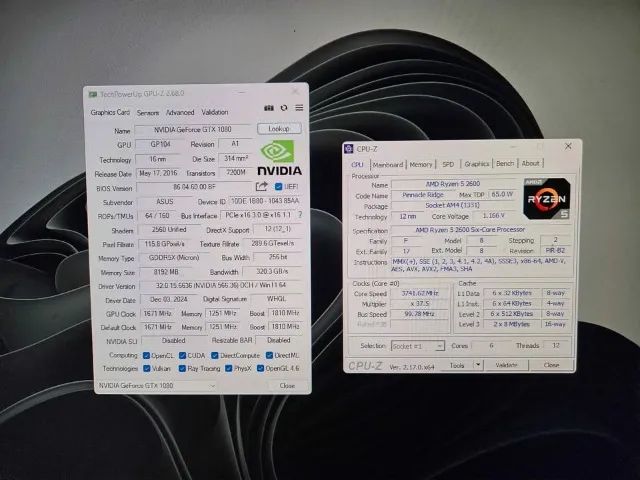Toggle the UEFI checkbox
The width and height of the screenshot is (640, 480).
pos(279,187)
